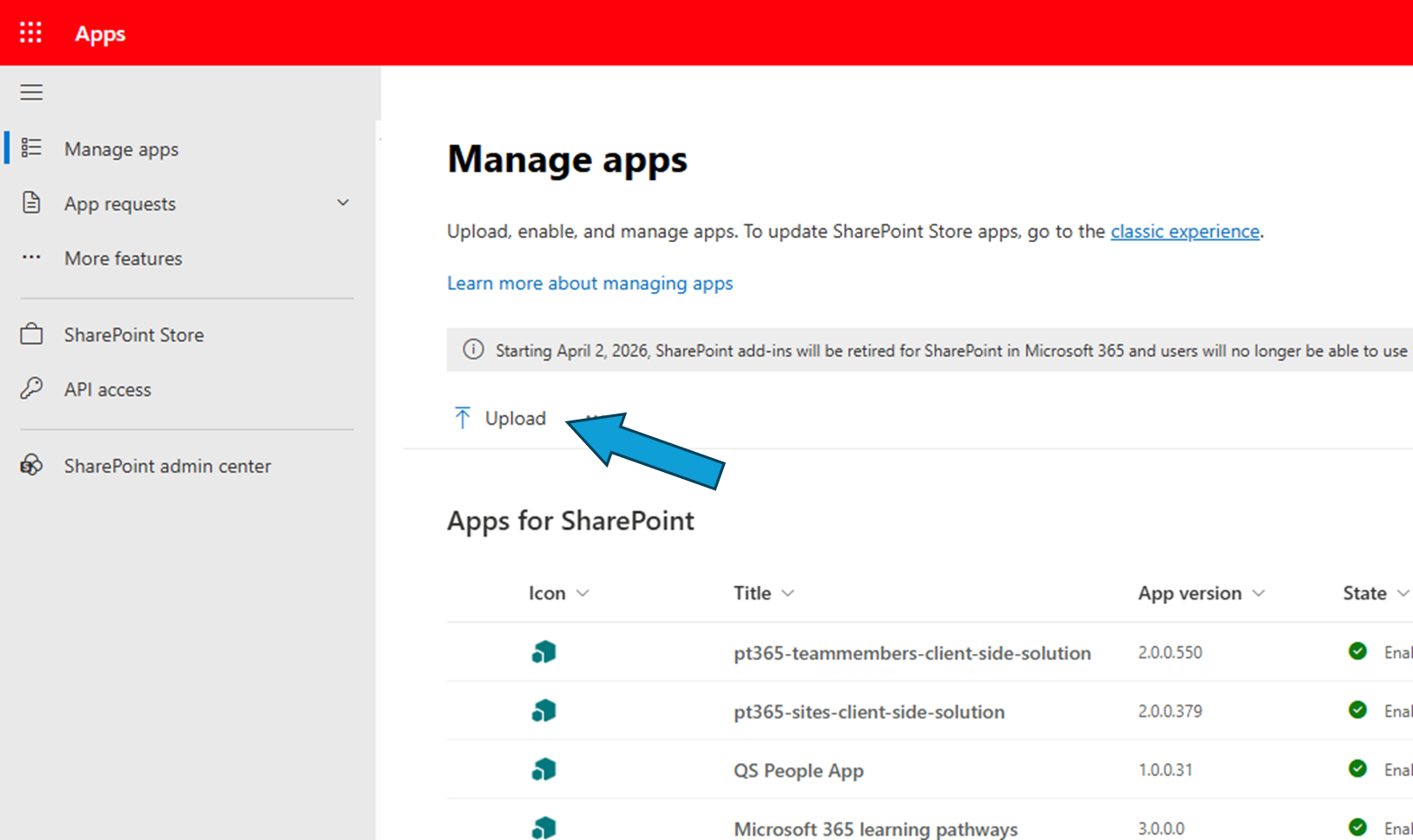Click the Apps for SharePoint heading
The width and height of the screenshot is (1413, 840).
tap(570, 521)
